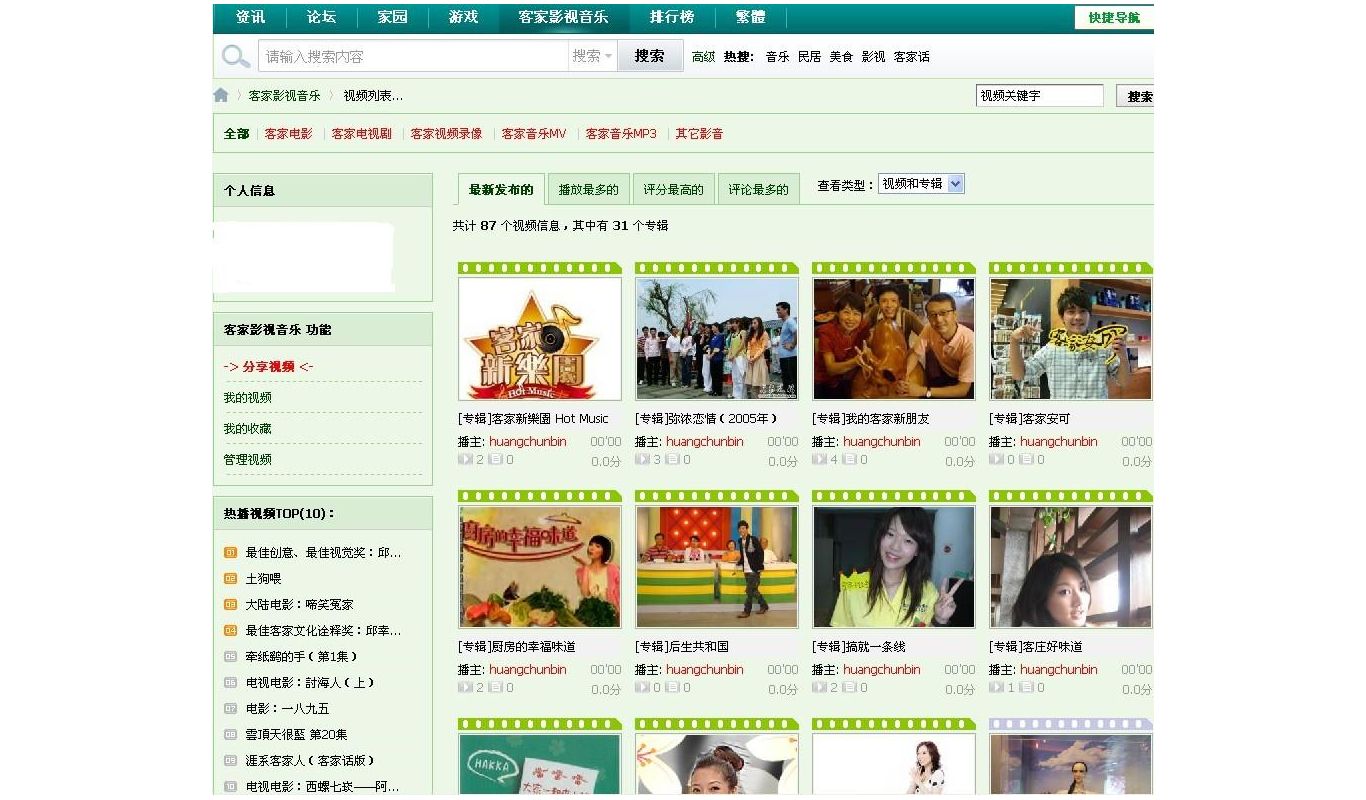Click play count icon under 客家安可 card

point(996,459)
